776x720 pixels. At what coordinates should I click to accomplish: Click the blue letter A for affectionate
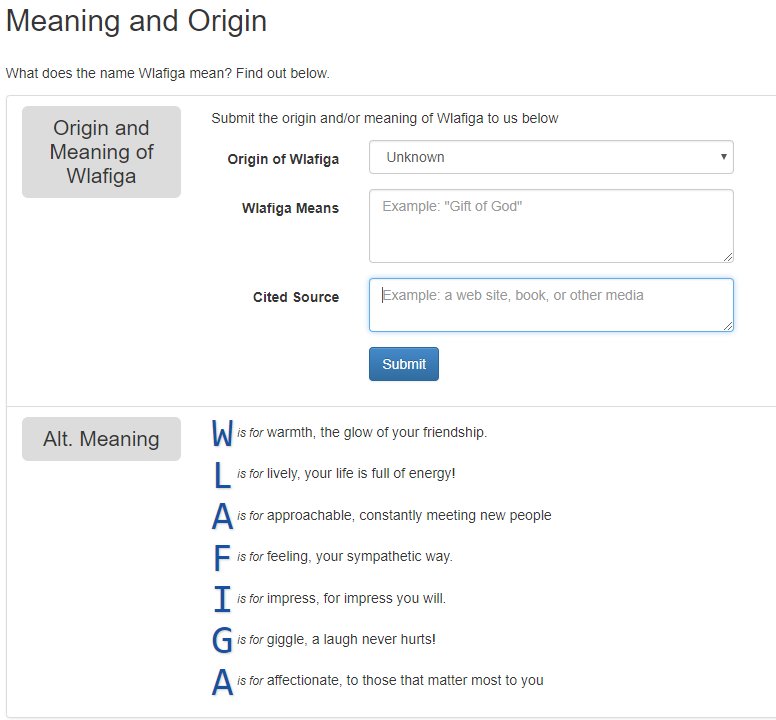point(222,682)
